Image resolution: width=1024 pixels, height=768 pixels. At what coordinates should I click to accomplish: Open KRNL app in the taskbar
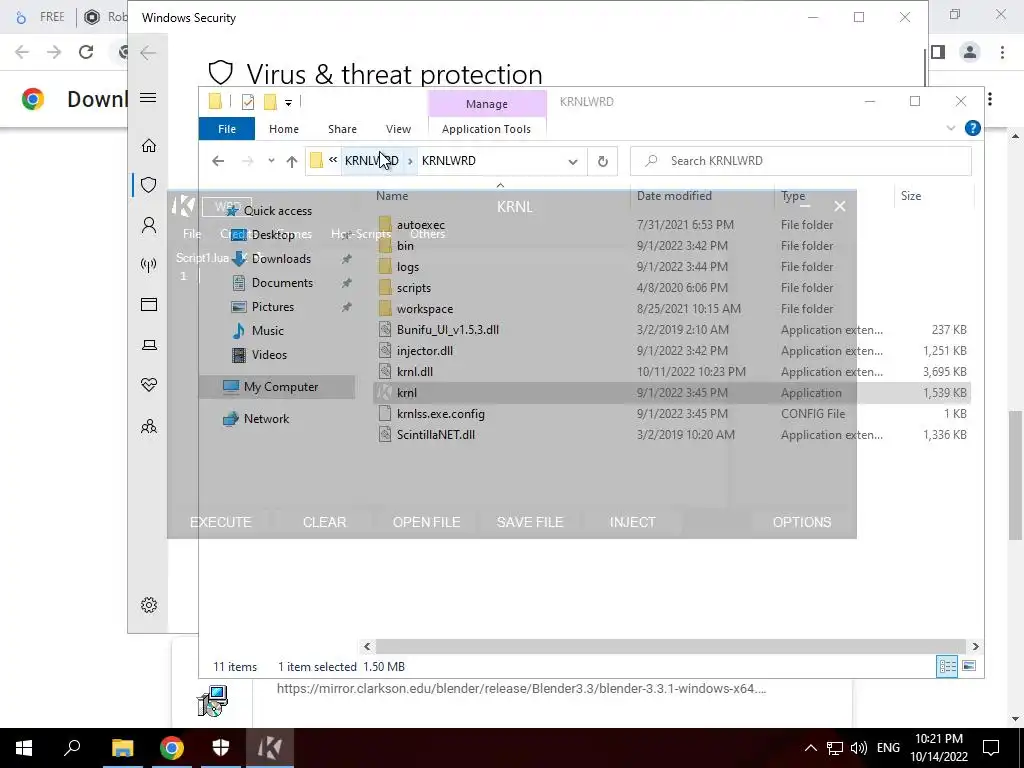tap(270, 748)
